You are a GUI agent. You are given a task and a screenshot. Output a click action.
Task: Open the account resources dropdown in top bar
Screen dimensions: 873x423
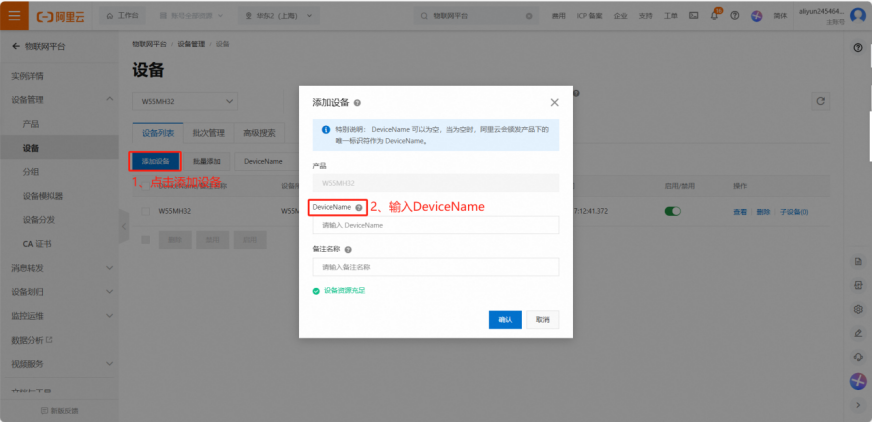click(x=191, y=16)
